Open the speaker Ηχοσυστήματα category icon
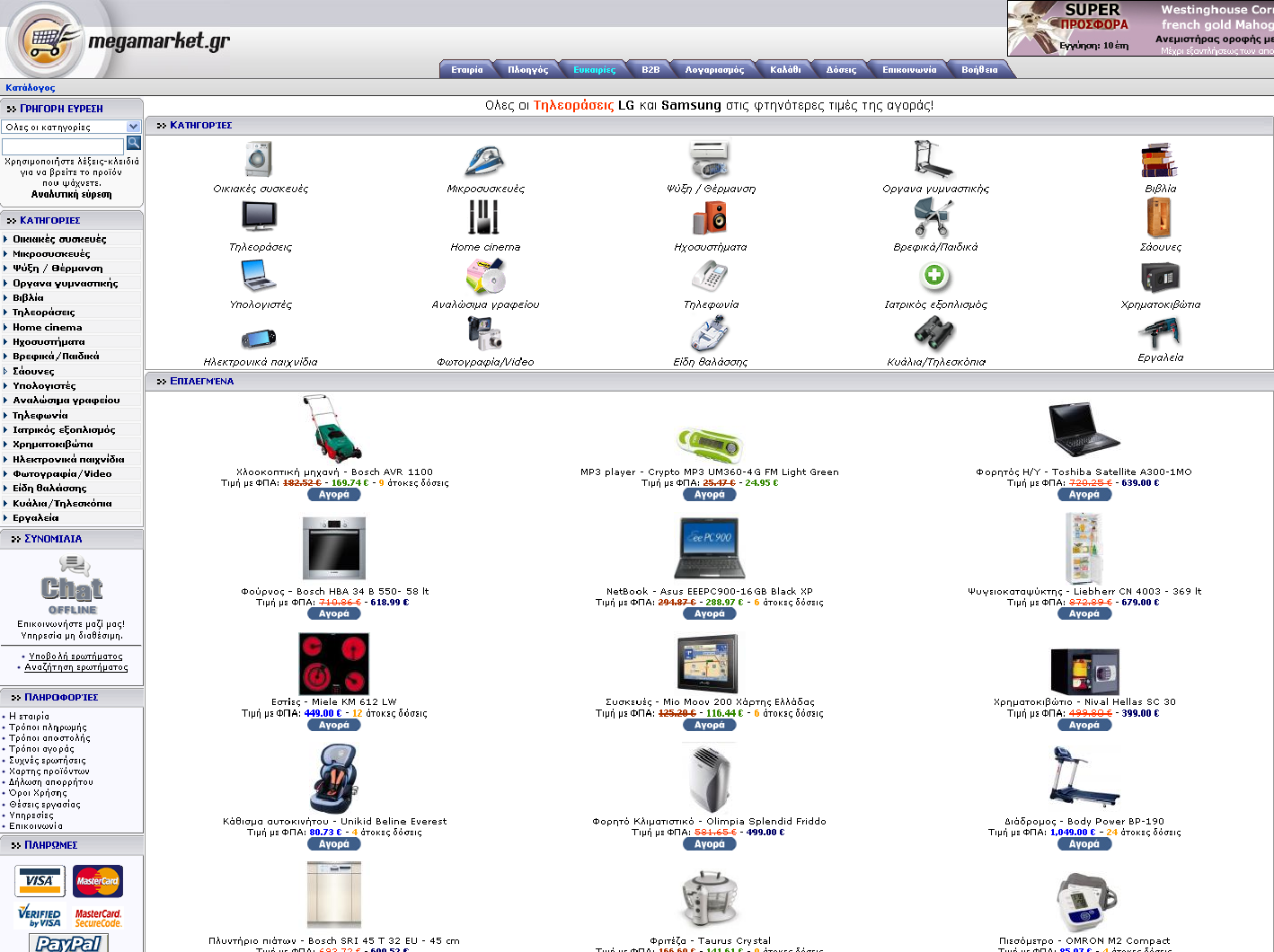 710,218
